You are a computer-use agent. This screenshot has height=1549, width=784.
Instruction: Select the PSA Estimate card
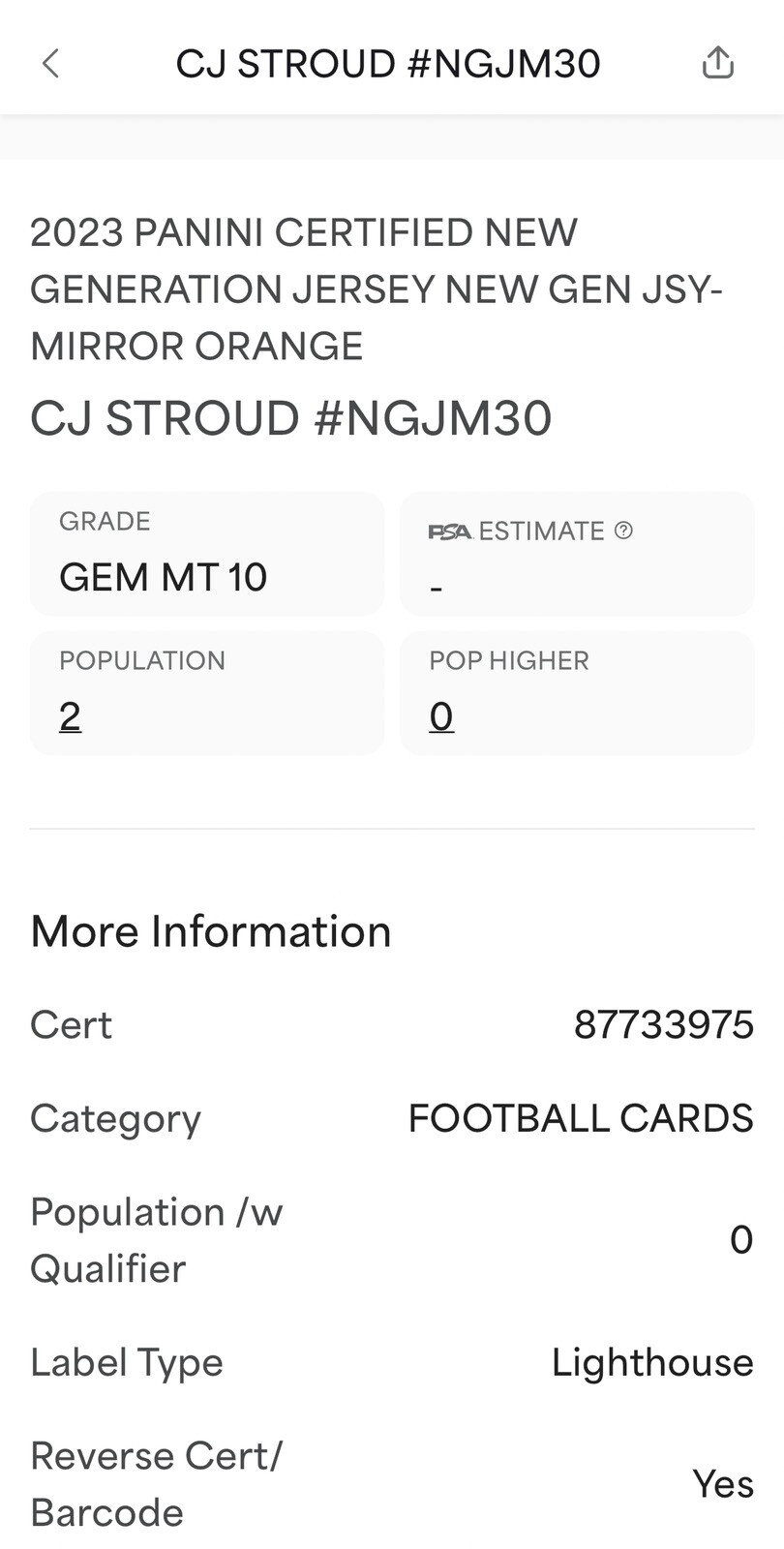coord(577,554)
